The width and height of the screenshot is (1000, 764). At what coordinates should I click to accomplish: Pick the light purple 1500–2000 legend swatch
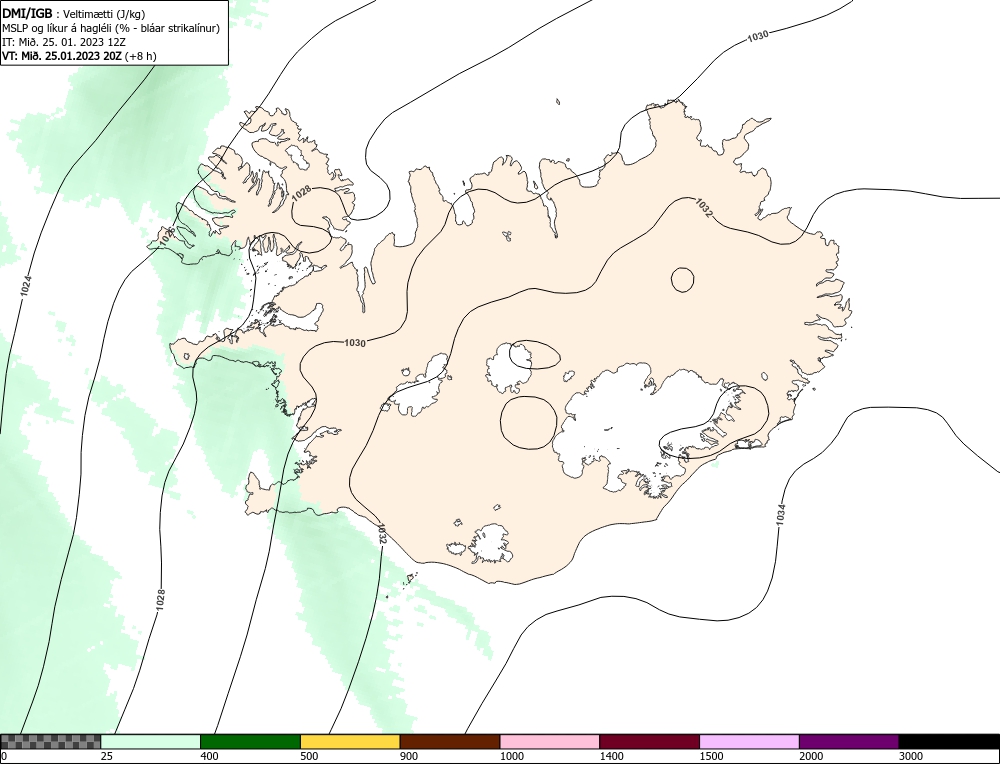pyautogui.click(x=749, y=742)
